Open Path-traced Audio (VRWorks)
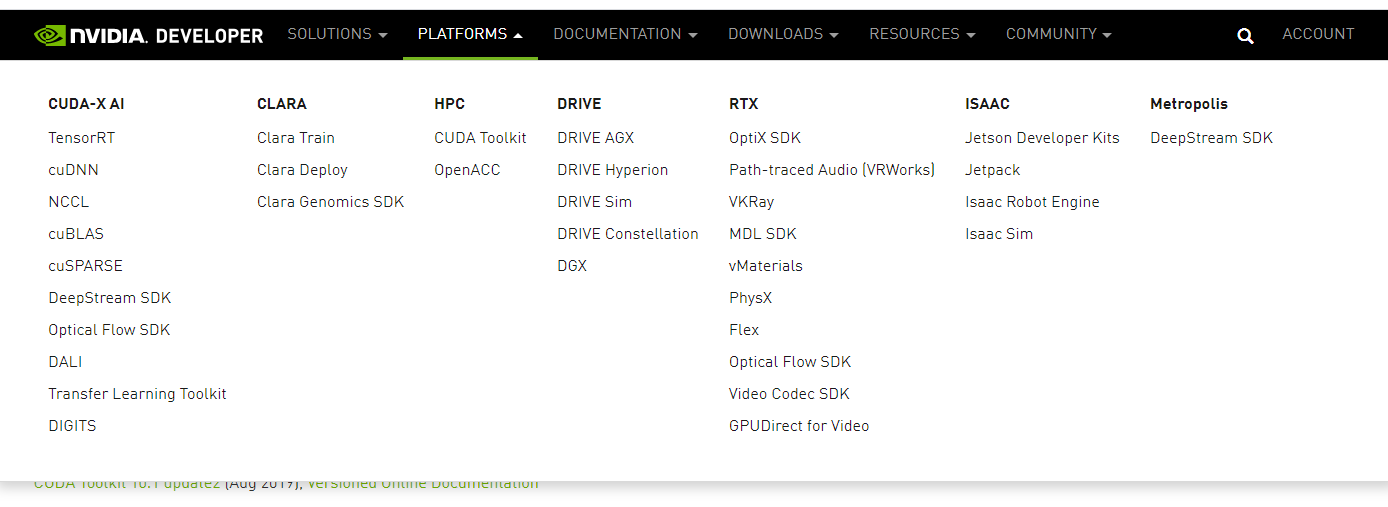This screenshot has width=1388, height=507. pos(832,170)
